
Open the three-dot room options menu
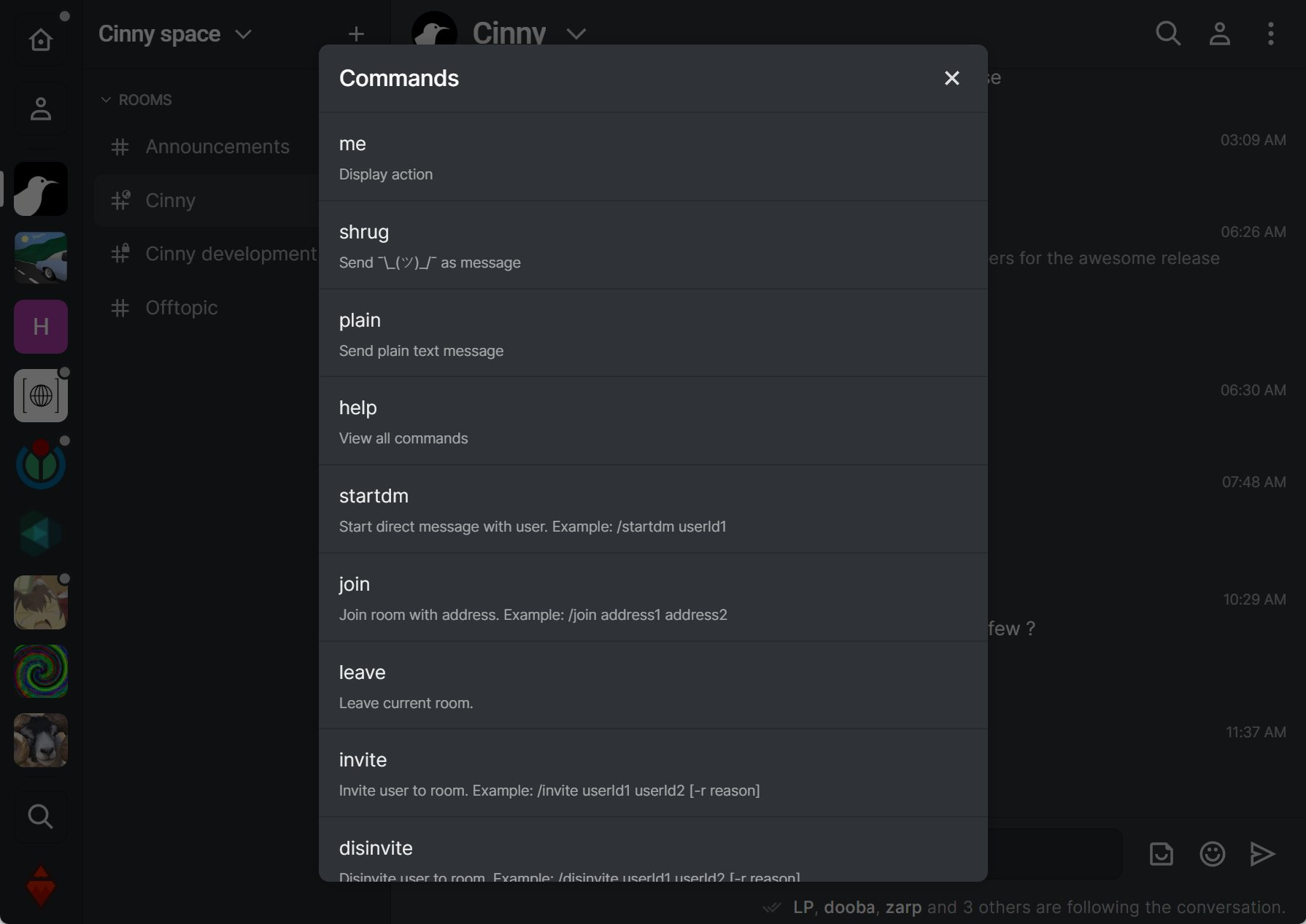[x=1270, y=34]
